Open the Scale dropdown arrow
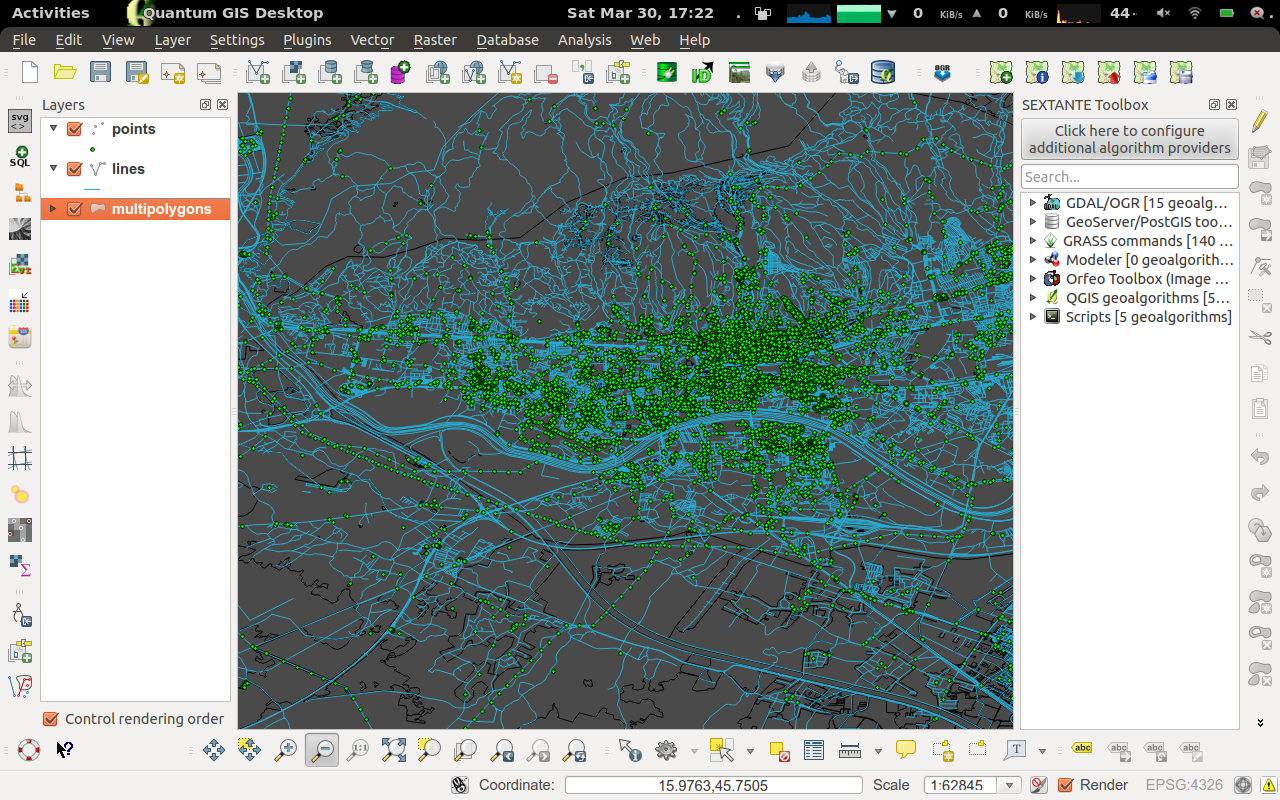The width and height of the screenshot is (1280, 800). coord(1011,785)
